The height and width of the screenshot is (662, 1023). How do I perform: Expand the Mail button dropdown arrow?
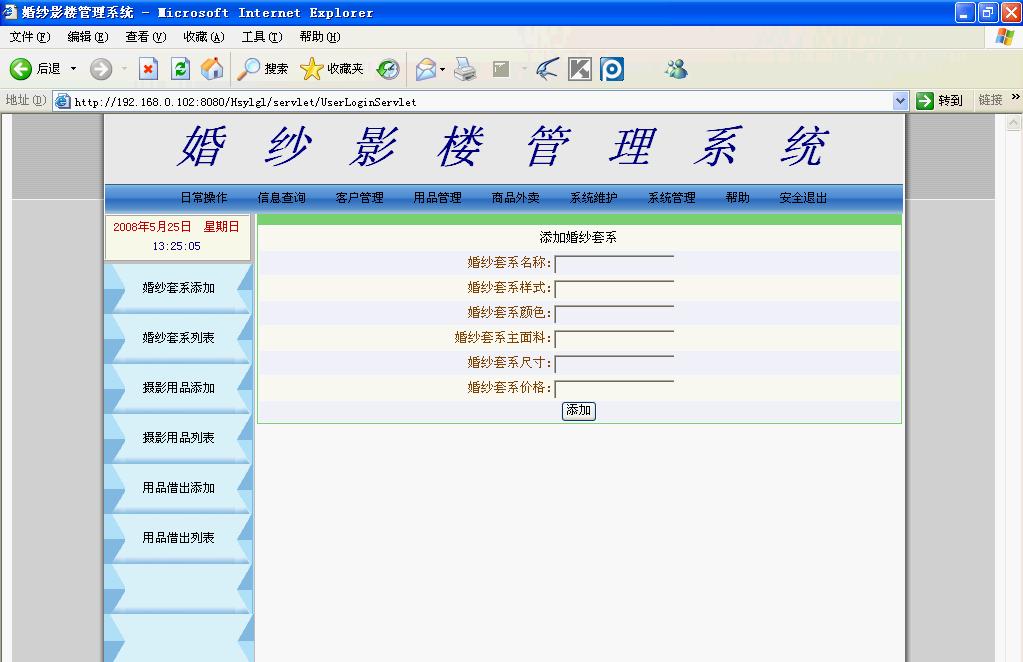pyautogui.click(x=442, y=68)
